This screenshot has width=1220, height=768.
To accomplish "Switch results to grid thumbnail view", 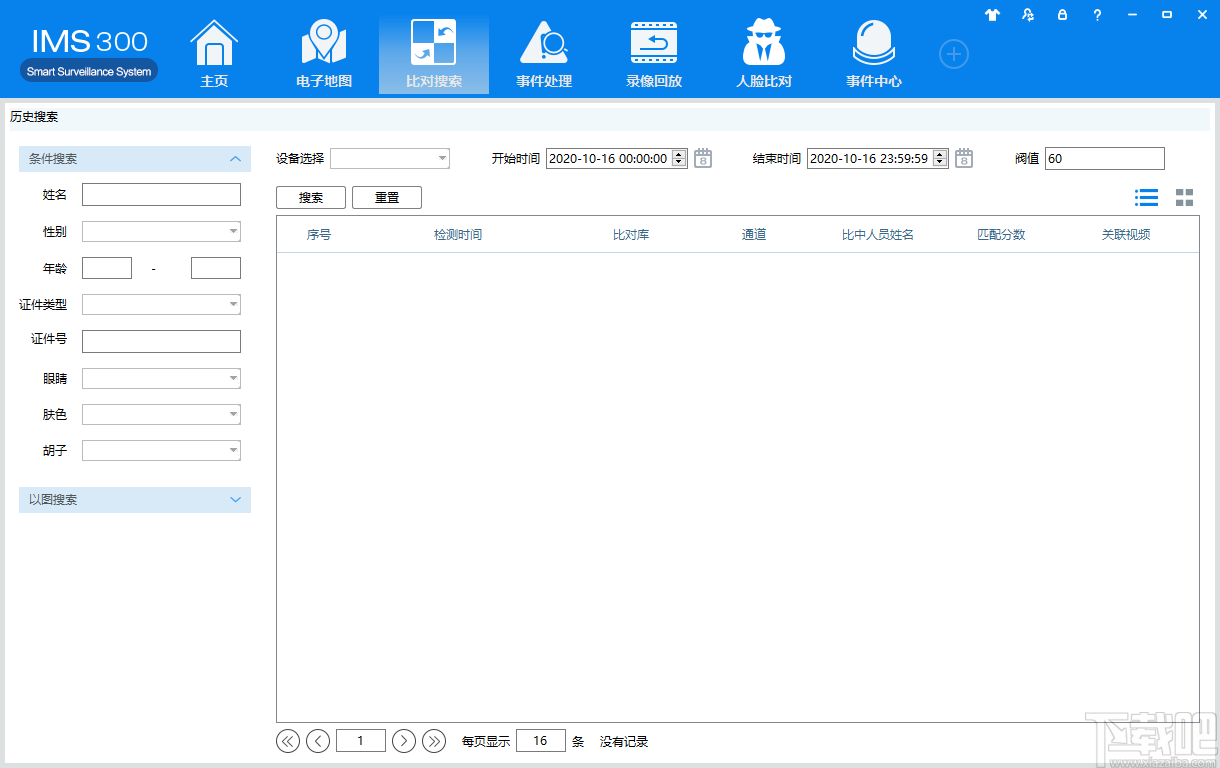I will (x=1184, y=197).
